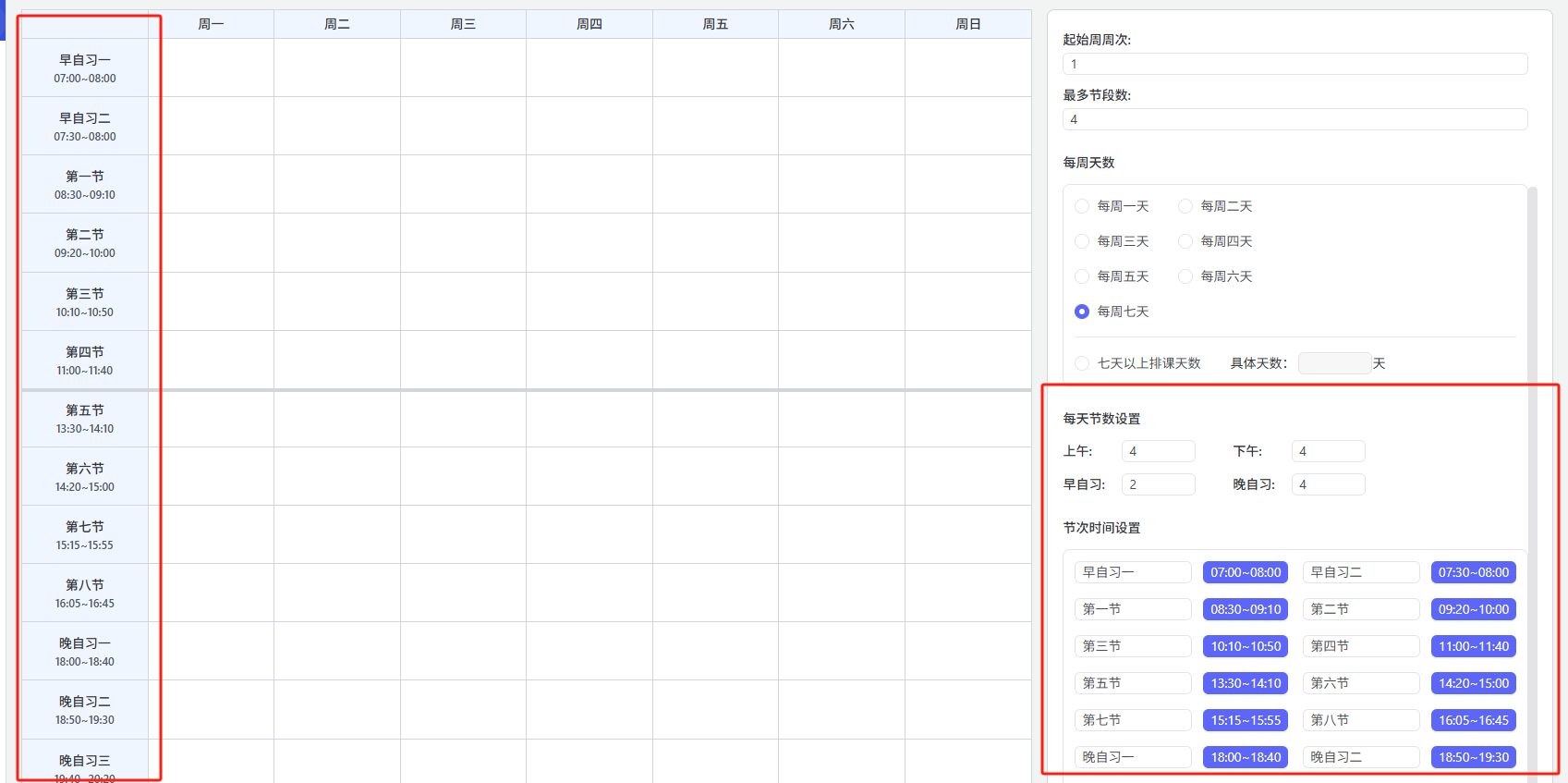Edit the 早自习二 name field in settings

coord(1361,572)
